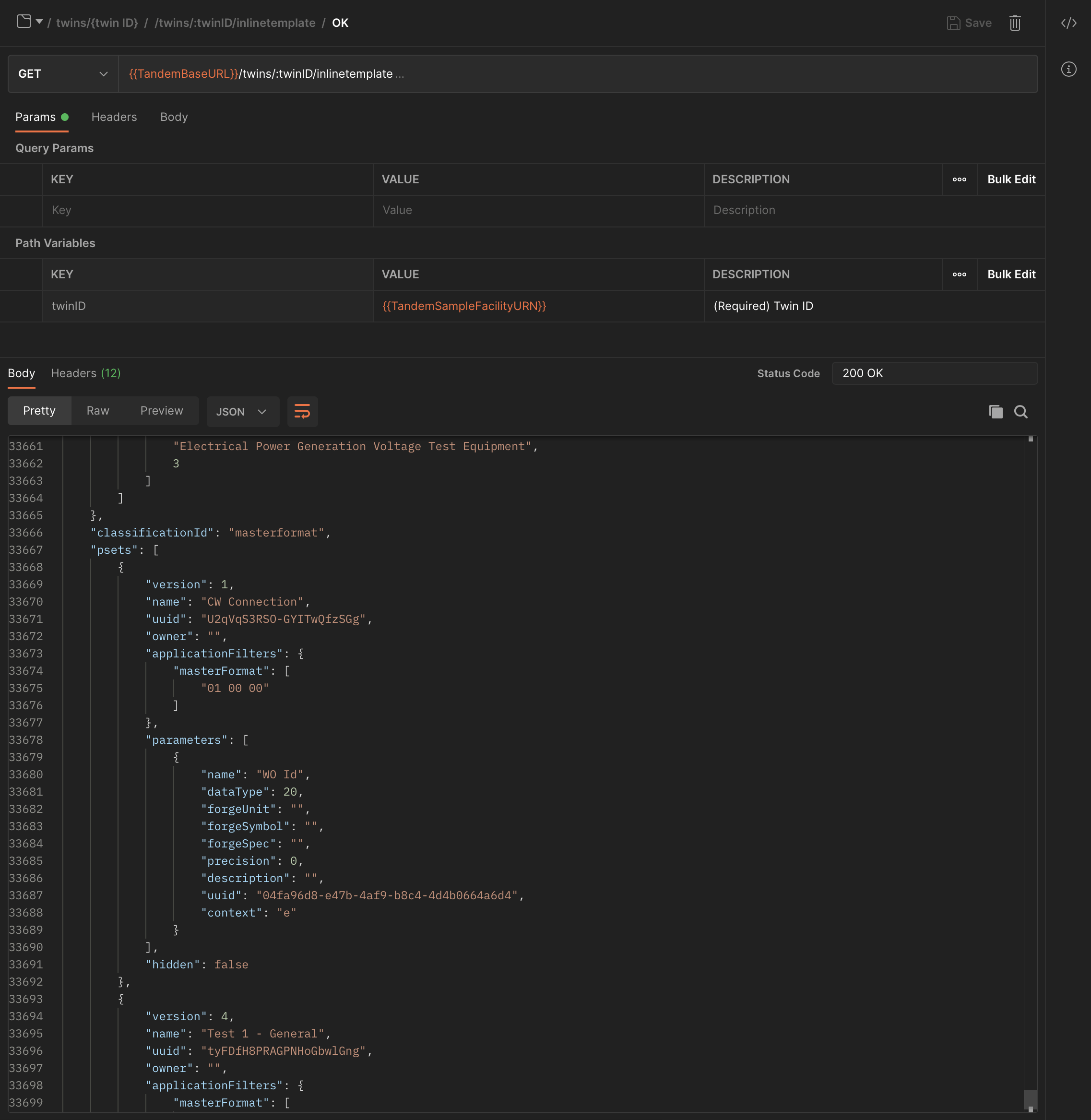1091x1120 pixels.
Task: Click the twins/{twin ID} breadcrumb link
Action: pyautogui.click(x=97, y=23)
